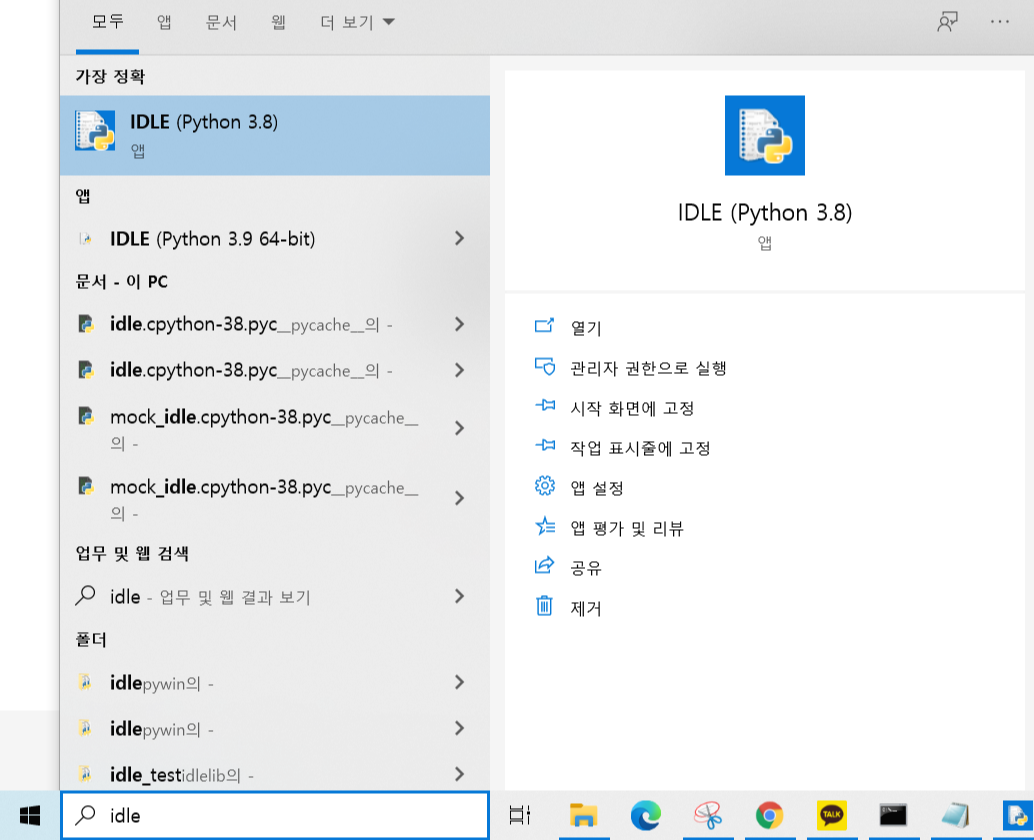The image size is (1034, 840).
Task: Click the search box containing idle
Action: (275, 816)
